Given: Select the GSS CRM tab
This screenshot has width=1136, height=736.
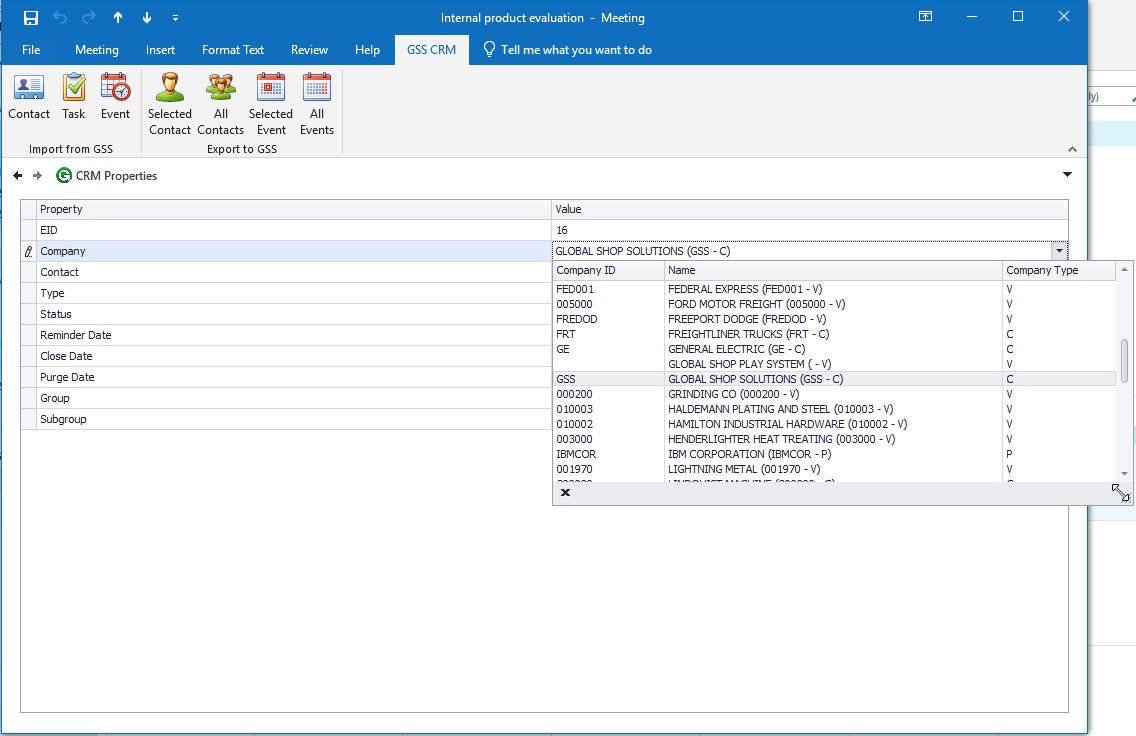Looking at the screenshot, I should pos(432,49).
